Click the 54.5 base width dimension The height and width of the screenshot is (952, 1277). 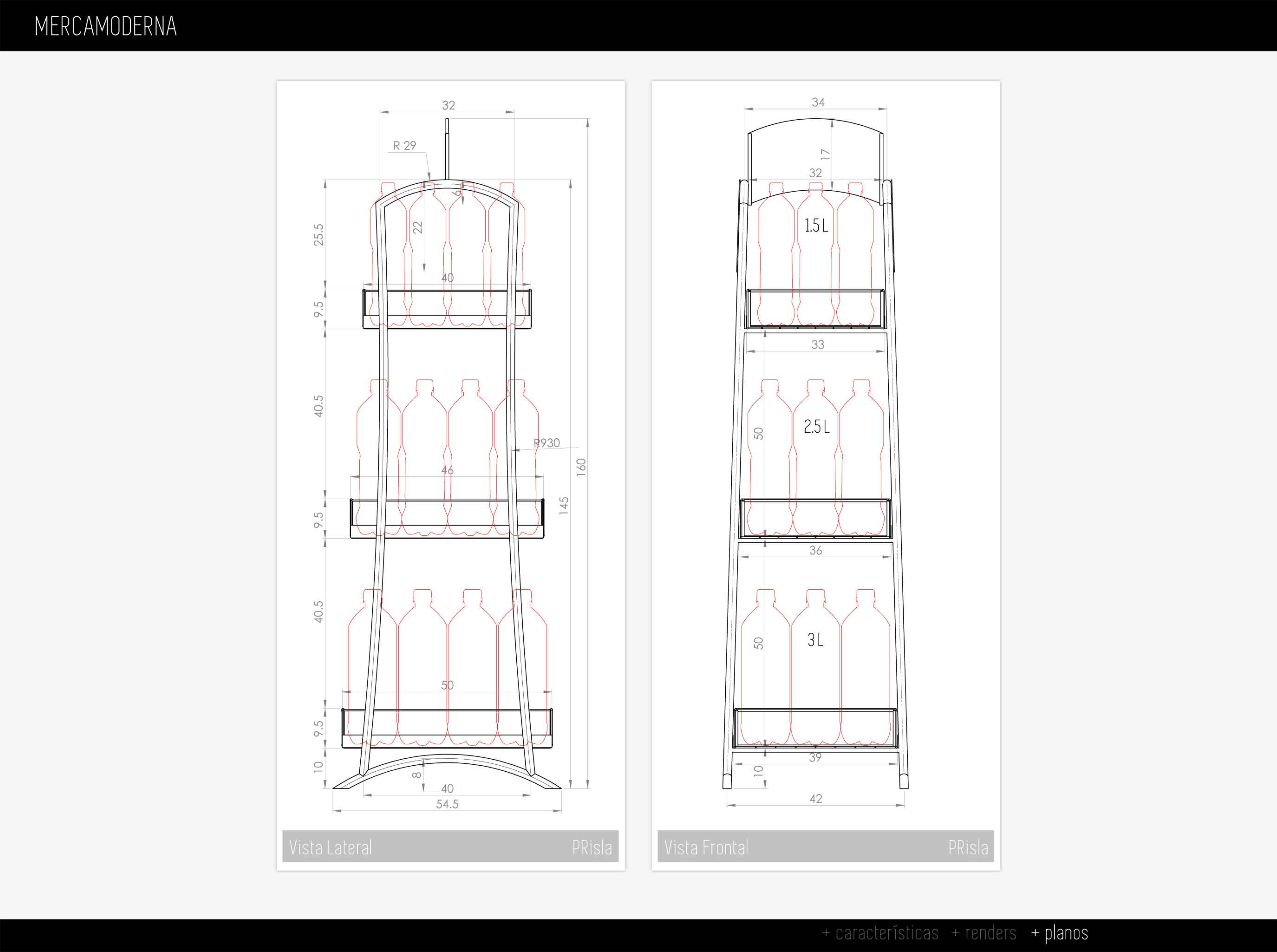(x=447, y=804)
